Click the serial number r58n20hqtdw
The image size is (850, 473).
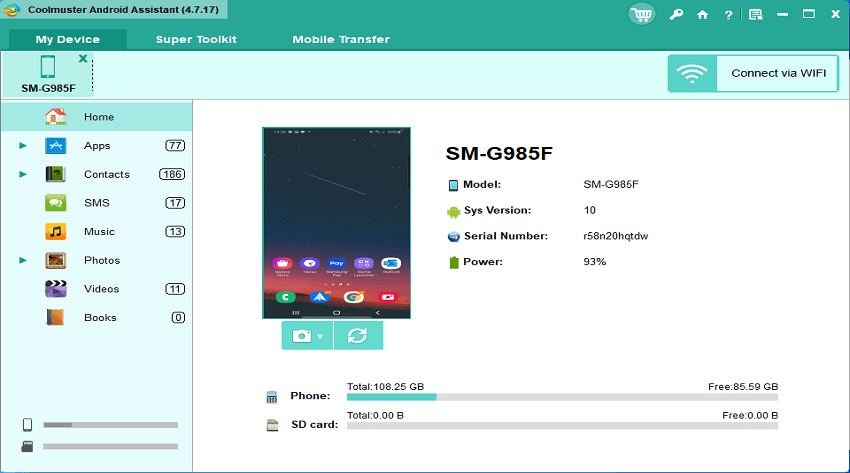pos(615,236)
